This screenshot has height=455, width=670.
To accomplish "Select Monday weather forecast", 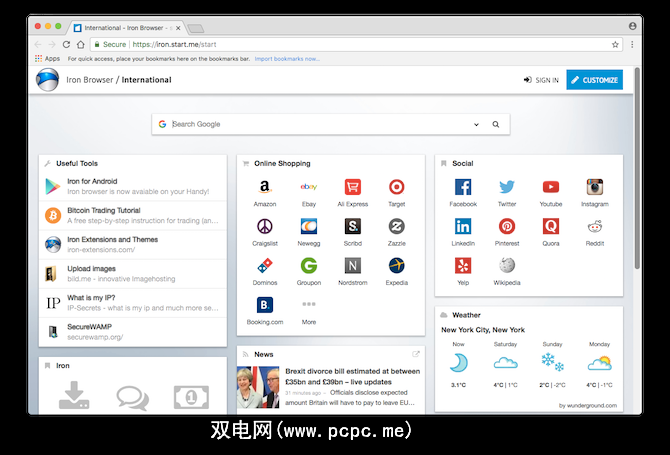I will pos(599,364).
